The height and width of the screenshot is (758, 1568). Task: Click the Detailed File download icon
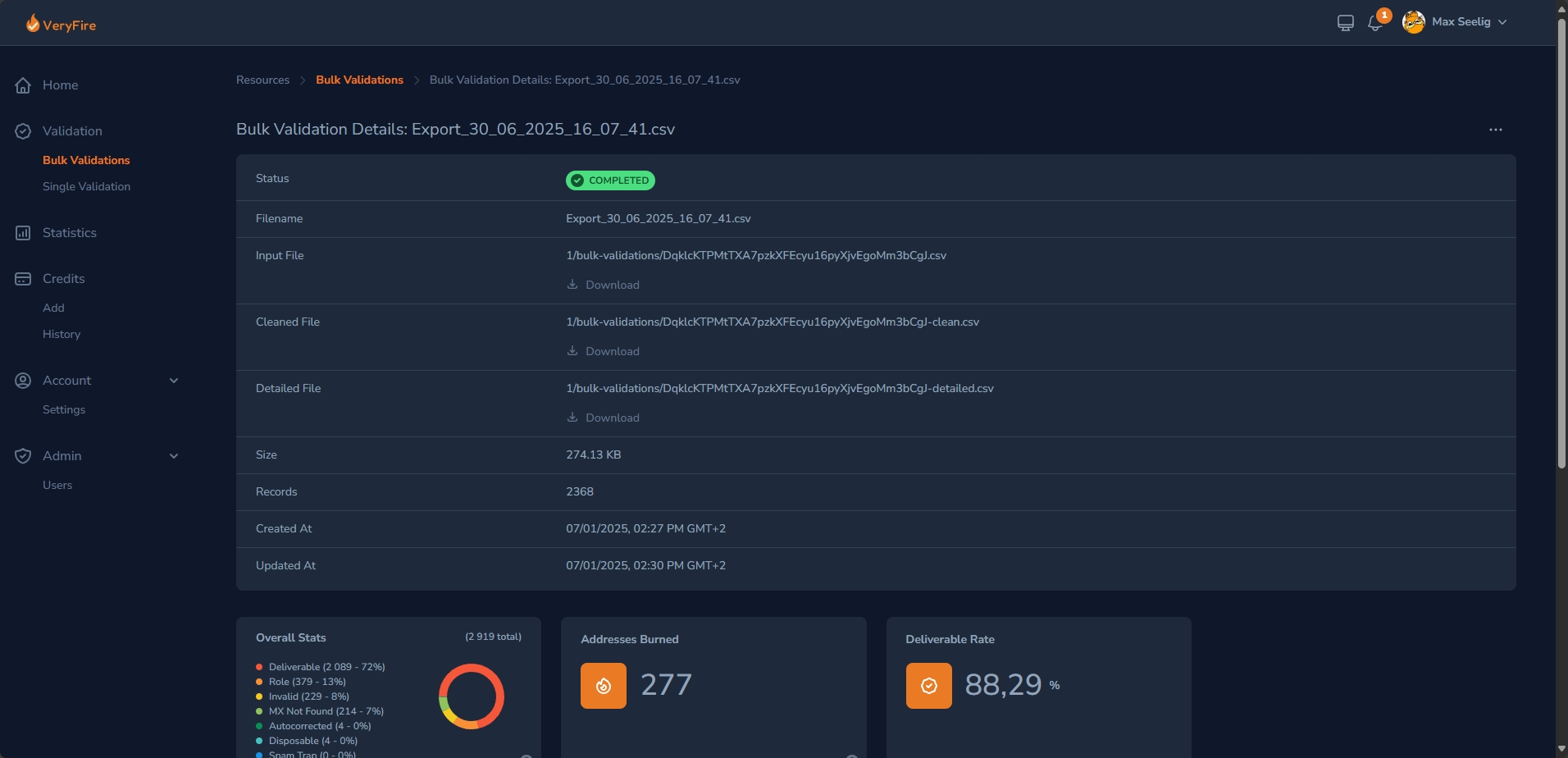572,418
